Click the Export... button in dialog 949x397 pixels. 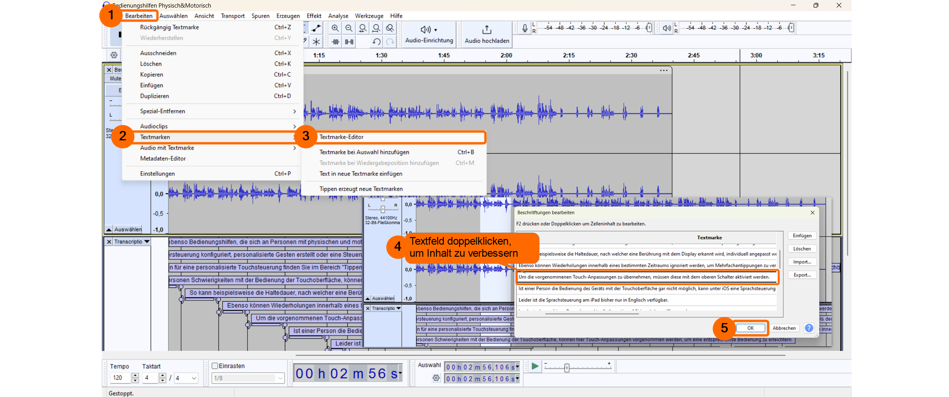801,275
